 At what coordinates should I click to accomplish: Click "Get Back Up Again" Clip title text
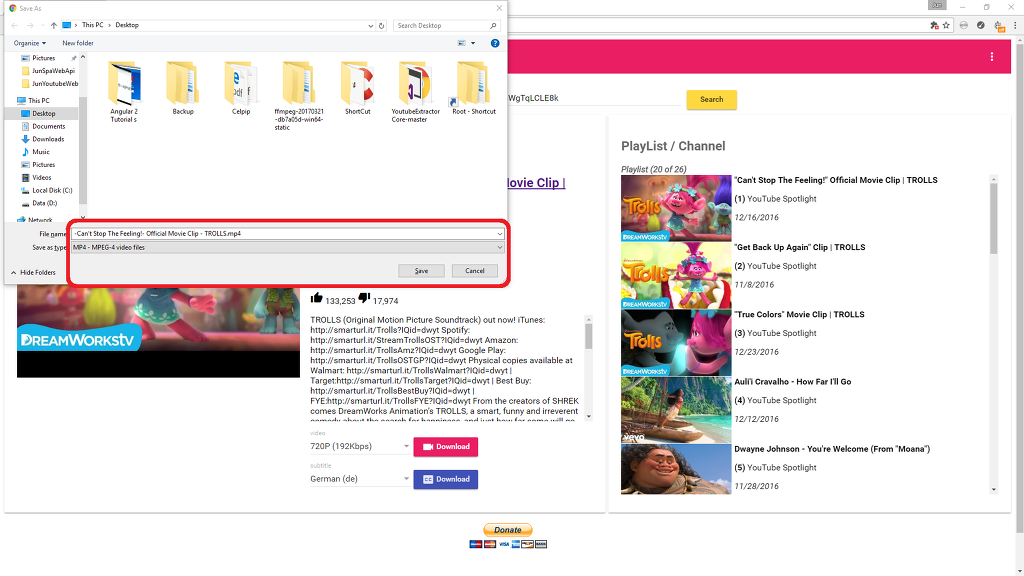[800, 248]
